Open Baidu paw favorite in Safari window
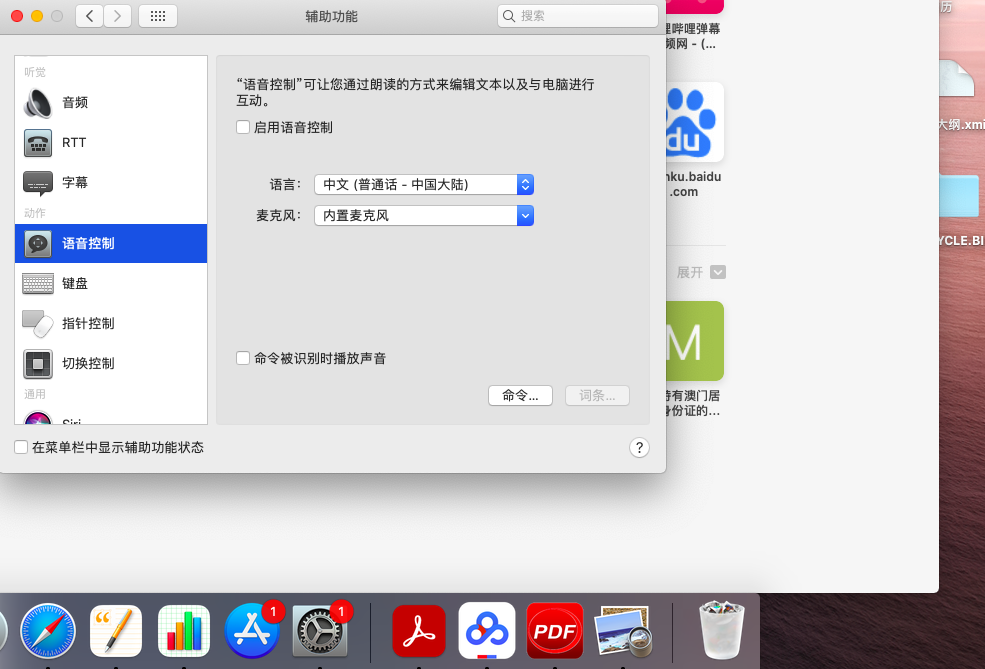The height and width of the screenshot is (669, 985). 695,122
